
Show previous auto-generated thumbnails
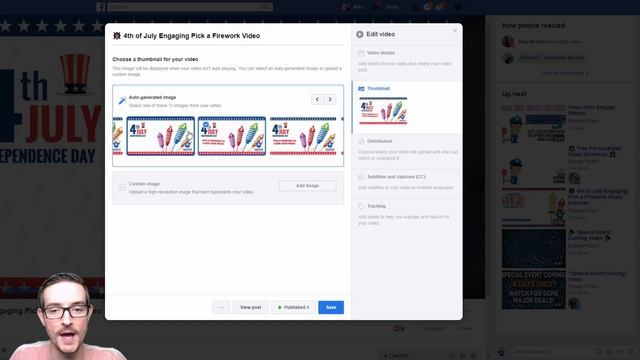point(317,99)
